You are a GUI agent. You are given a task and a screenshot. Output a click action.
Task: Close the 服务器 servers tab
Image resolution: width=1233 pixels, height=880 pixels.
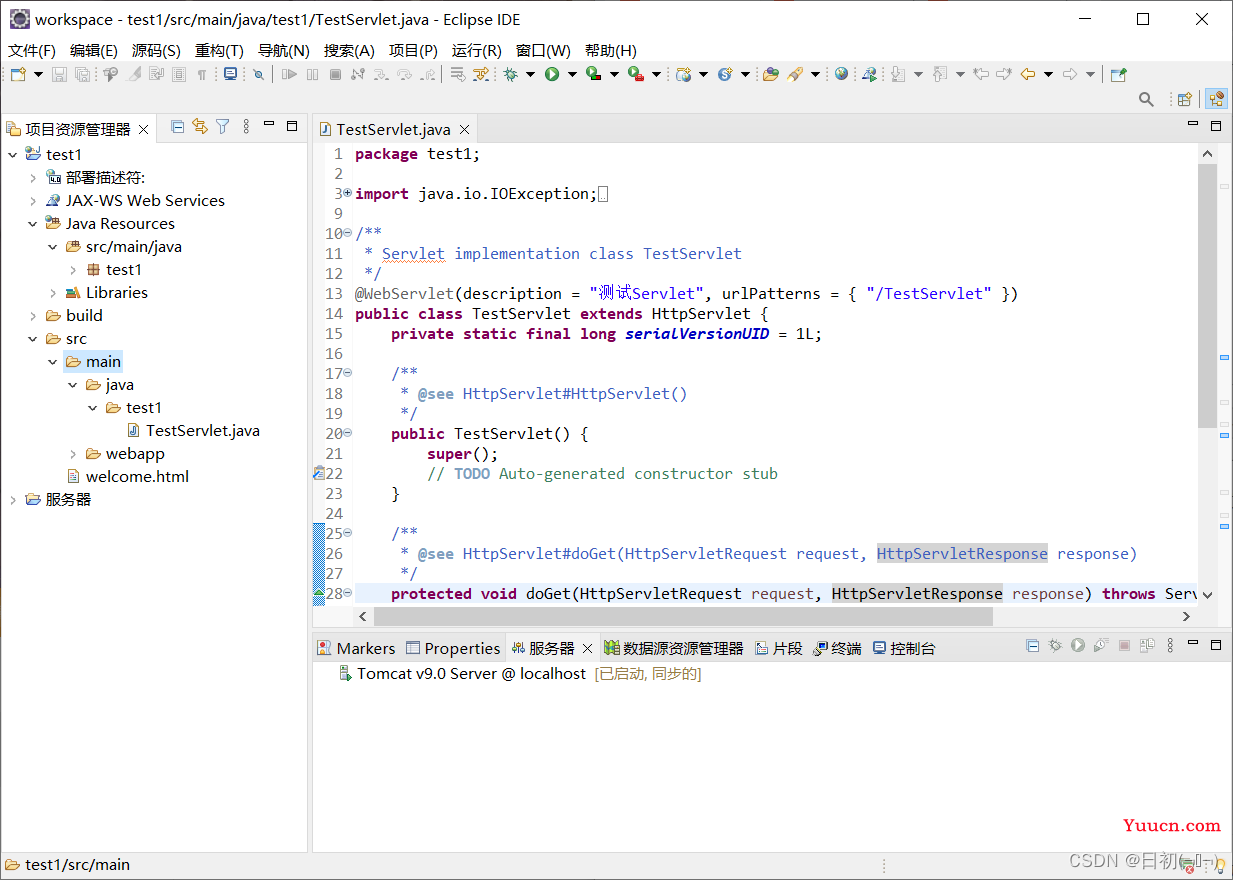pos(589,648)
